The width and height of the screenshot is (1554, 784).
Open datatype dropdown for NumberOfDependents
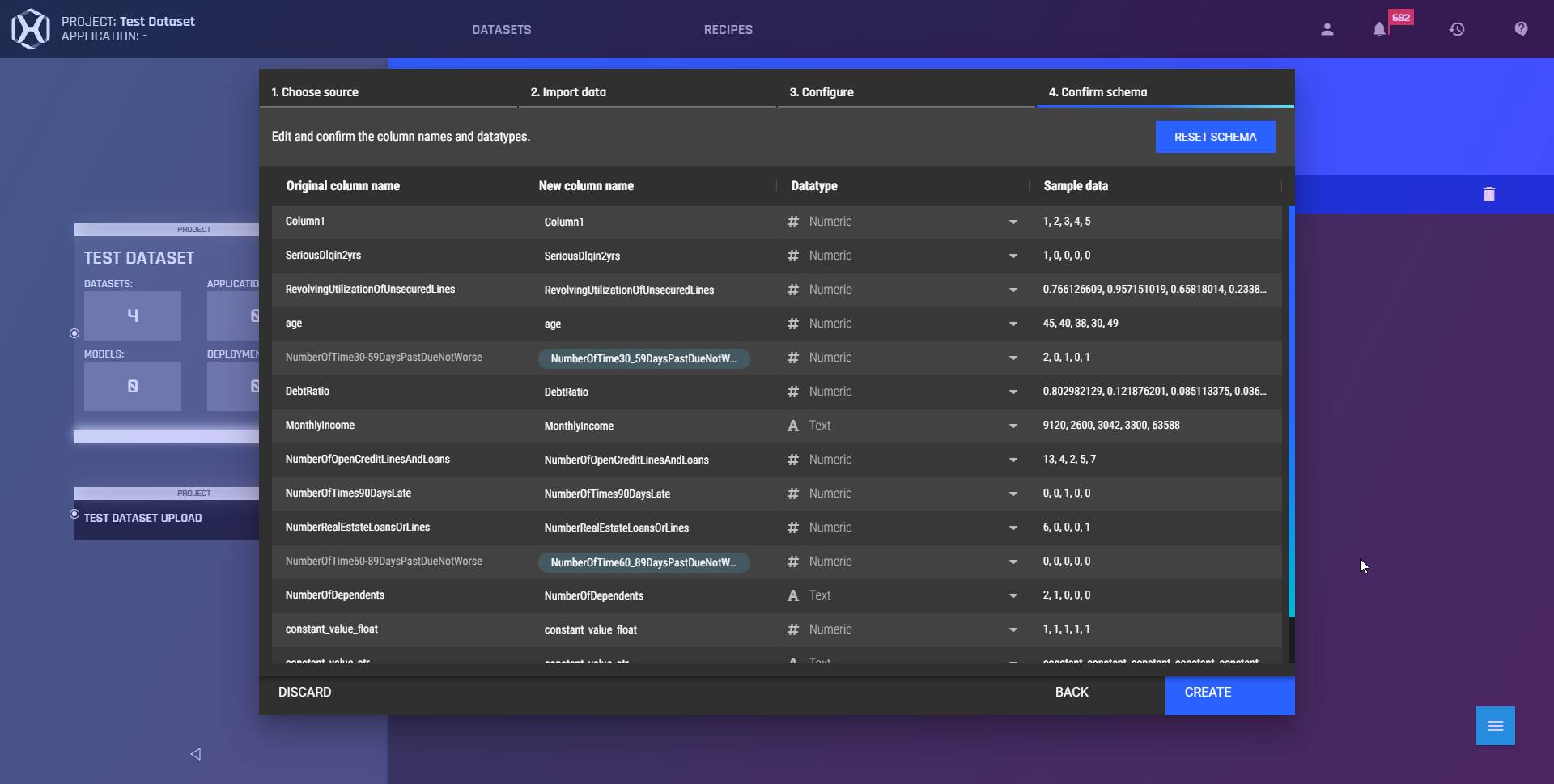point(1013,595)
